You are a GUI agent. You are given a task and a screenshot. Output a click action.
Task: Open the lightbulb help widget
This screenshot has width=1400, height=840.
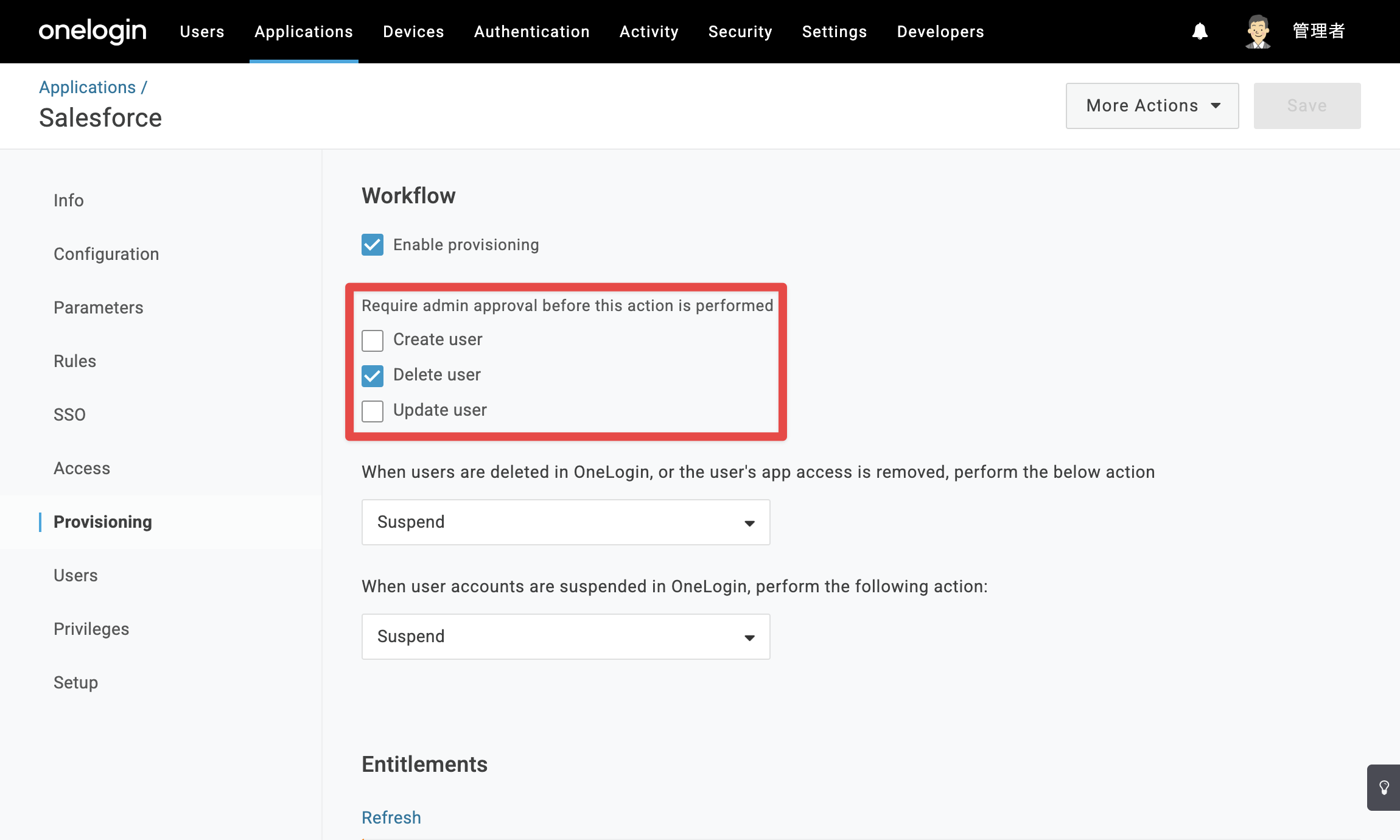tap(1384, 788)
